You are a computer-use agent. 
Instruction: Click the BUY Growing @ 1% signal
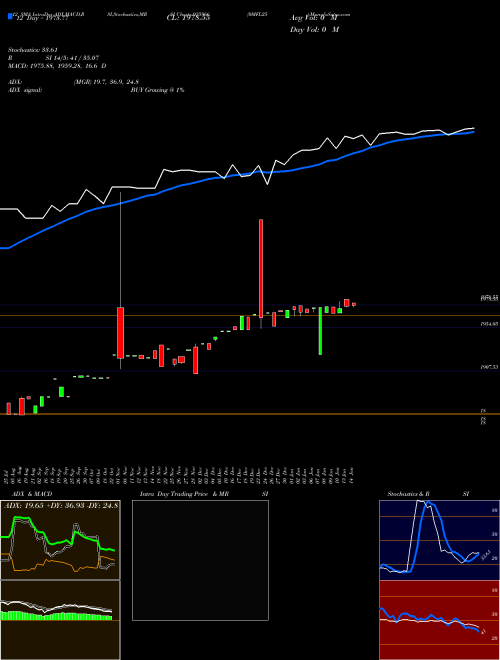157,90
